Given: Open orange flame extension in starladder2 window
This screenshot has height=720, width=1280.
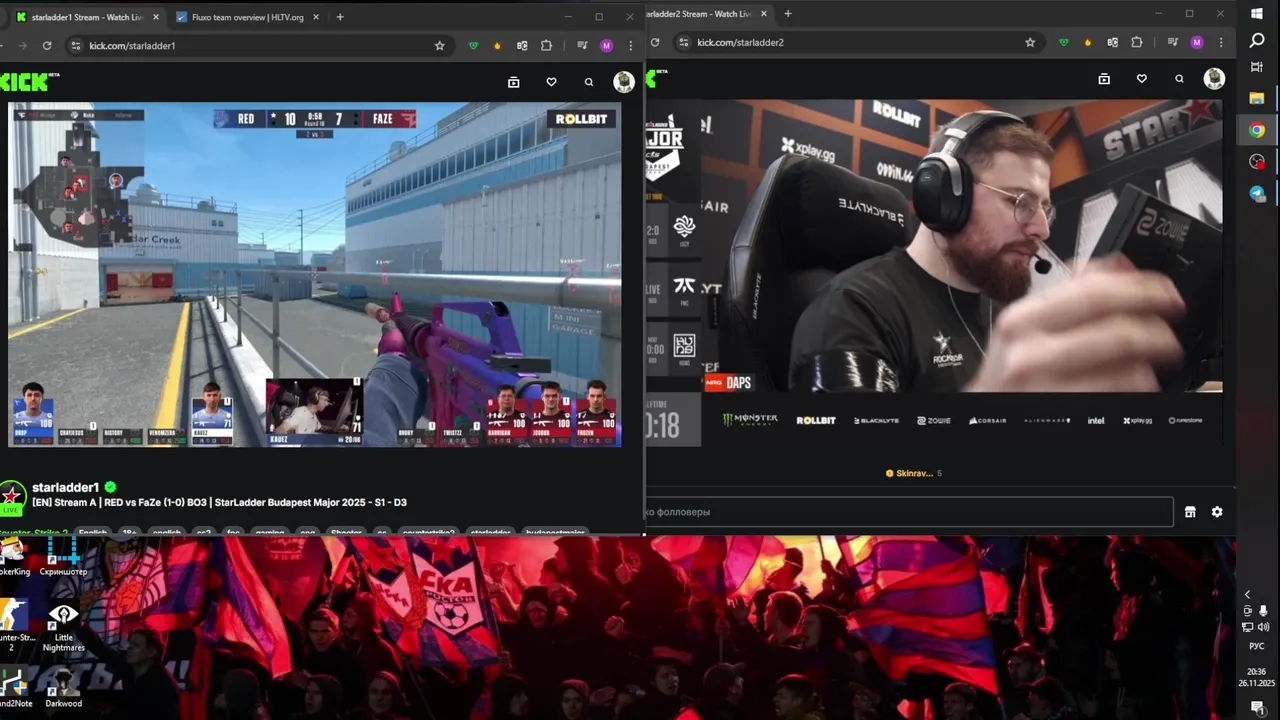Looking at the screenshot, I should click(x=1088, y=42).
